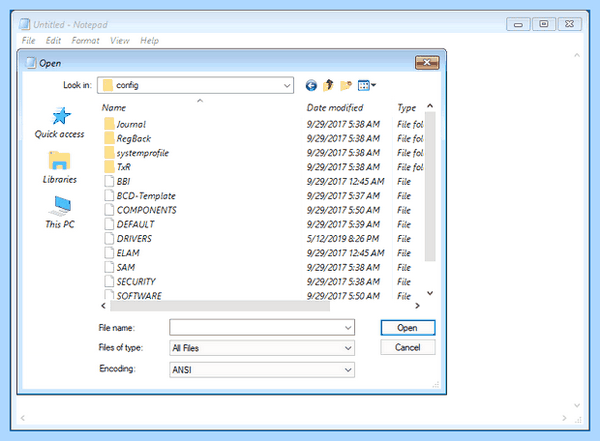Viewport: 600px width, 441px height.
Task: Select the BCD-Template file name text
Action: 146,196
